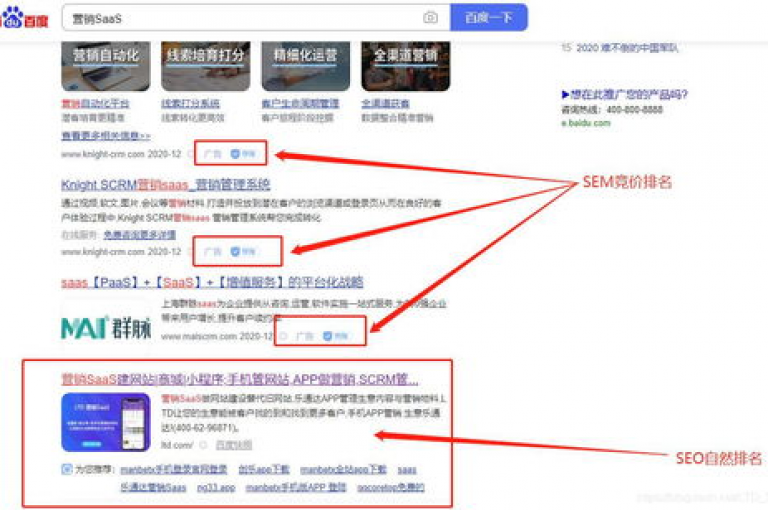Open the manbetx手机版APP recommended link
This screenshot has width=768, height=510.
(x=296, y=487)
